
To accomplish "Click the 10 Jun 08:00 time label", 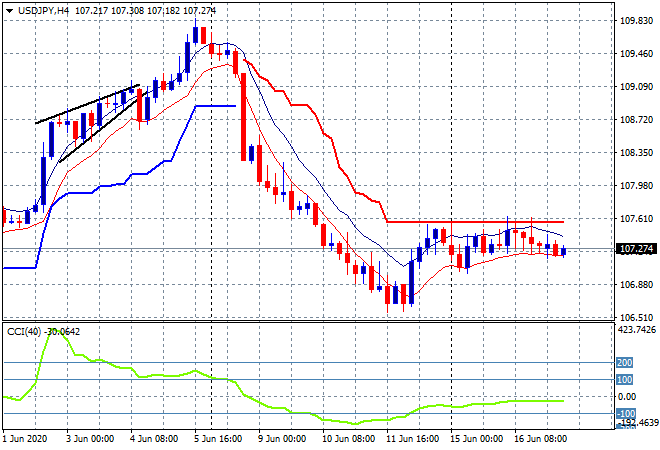I will click(x=348, y=439).
